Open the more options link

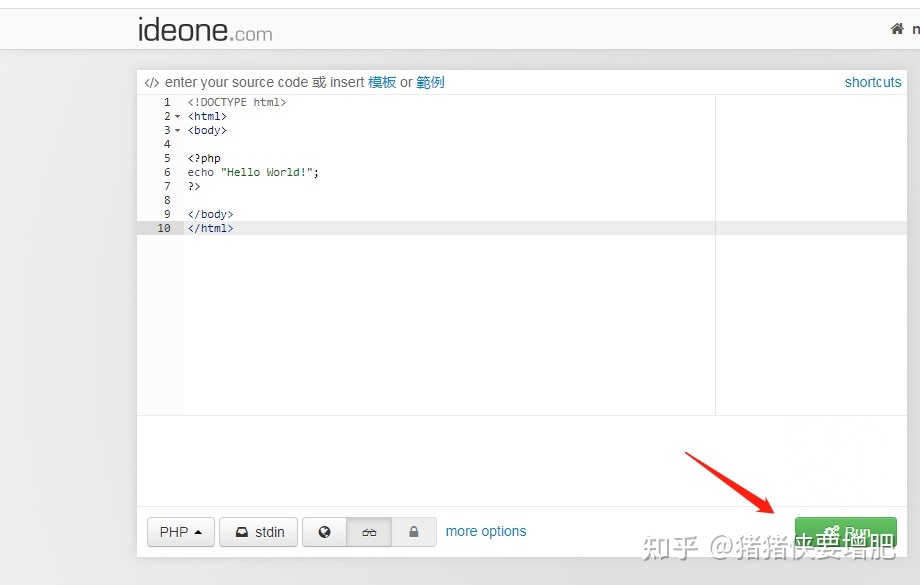486,531
